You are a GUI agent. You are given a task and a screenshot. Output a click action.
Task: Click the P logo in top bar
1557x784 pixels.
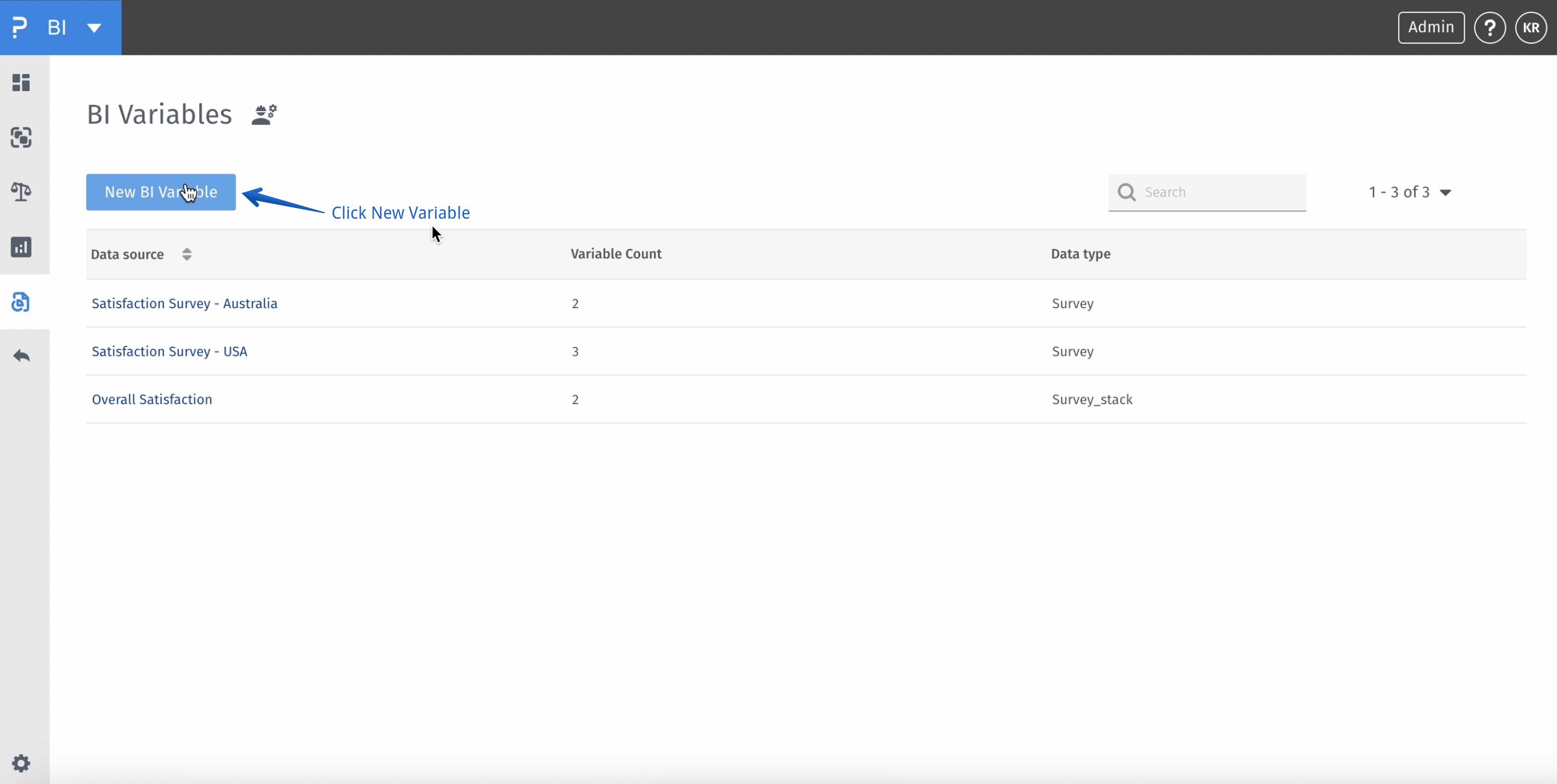click(x=20, y=28)
